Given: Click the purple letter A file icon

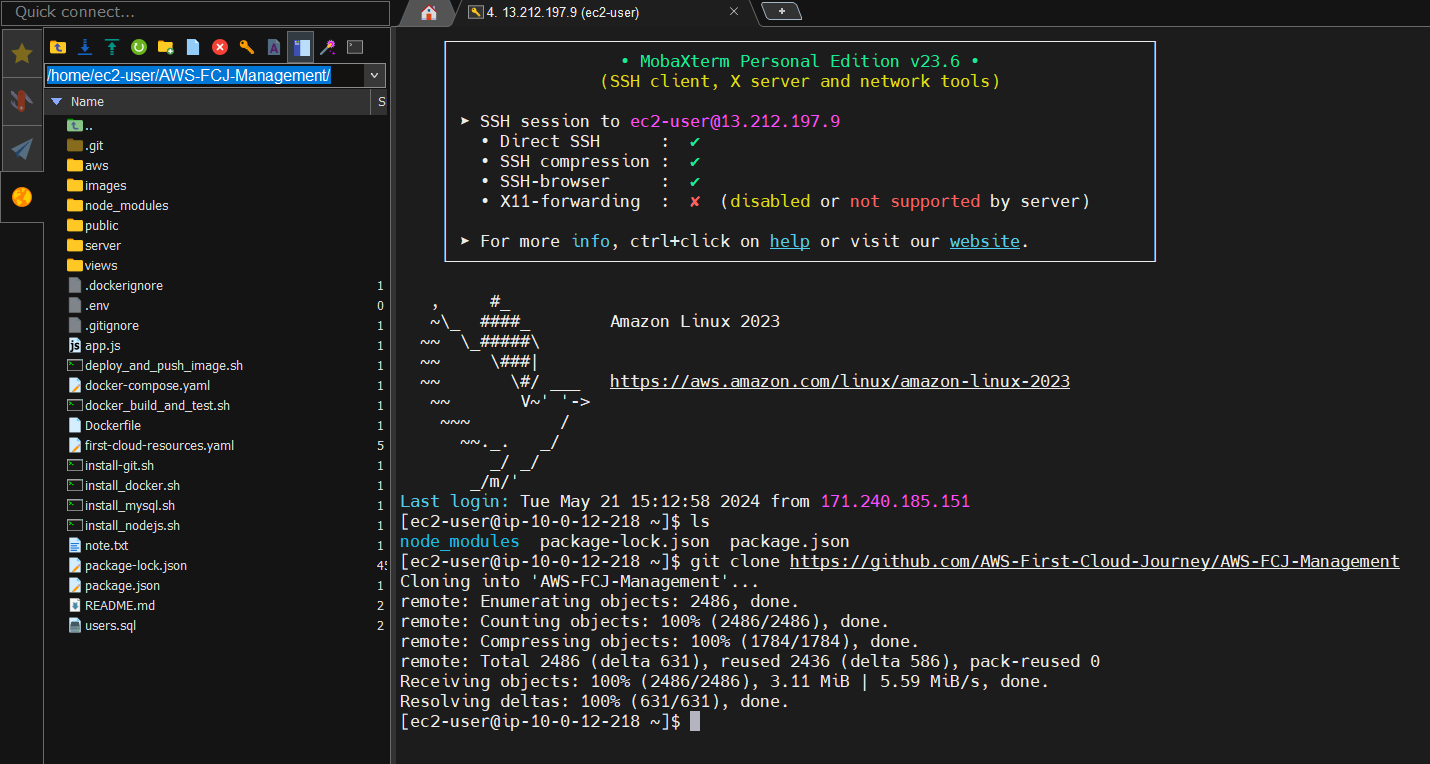Looking at the screenshot, I should pos(274,47).
